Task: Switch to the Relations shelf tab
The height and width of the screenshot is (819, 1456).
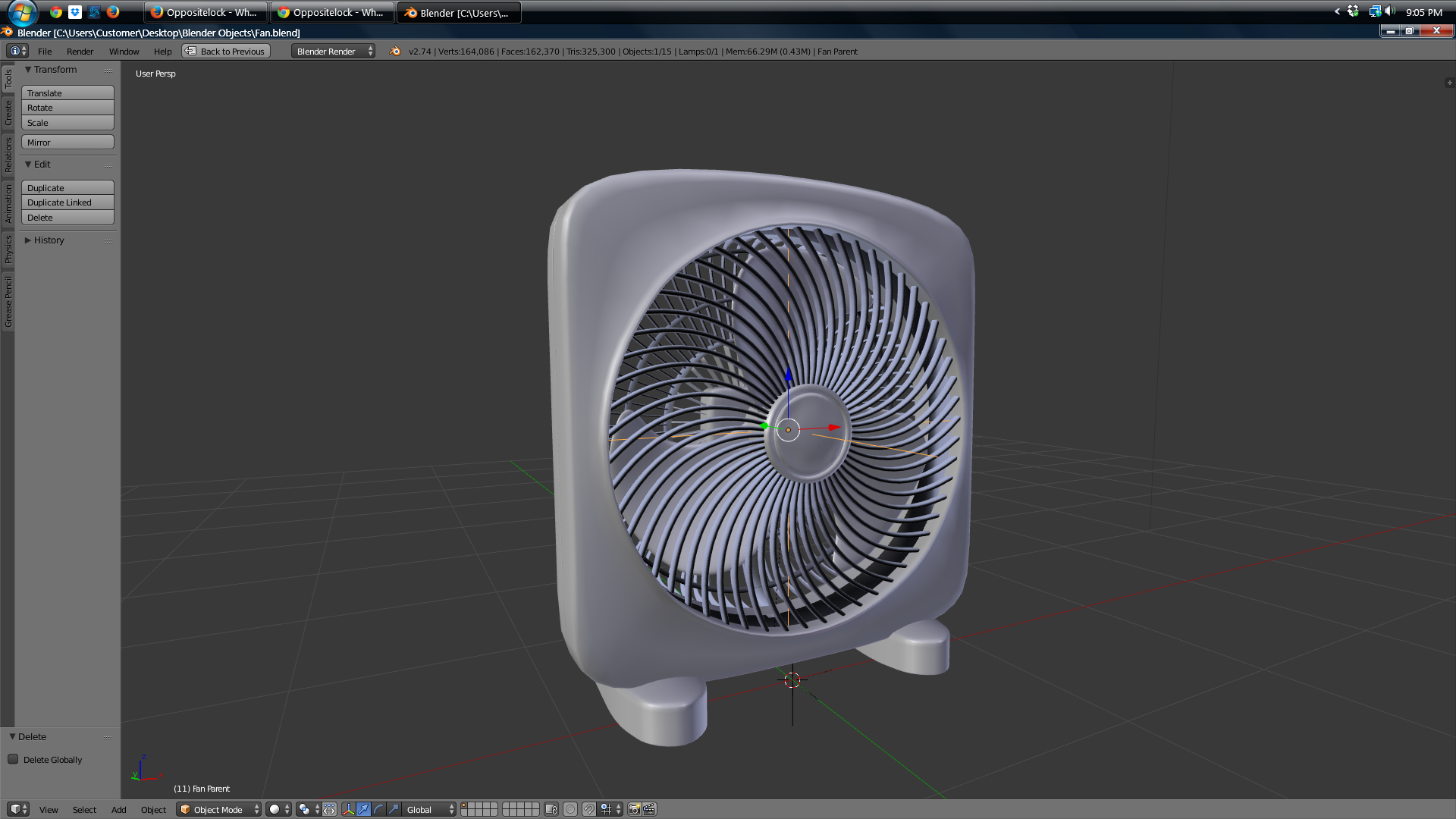Action: 8,155
